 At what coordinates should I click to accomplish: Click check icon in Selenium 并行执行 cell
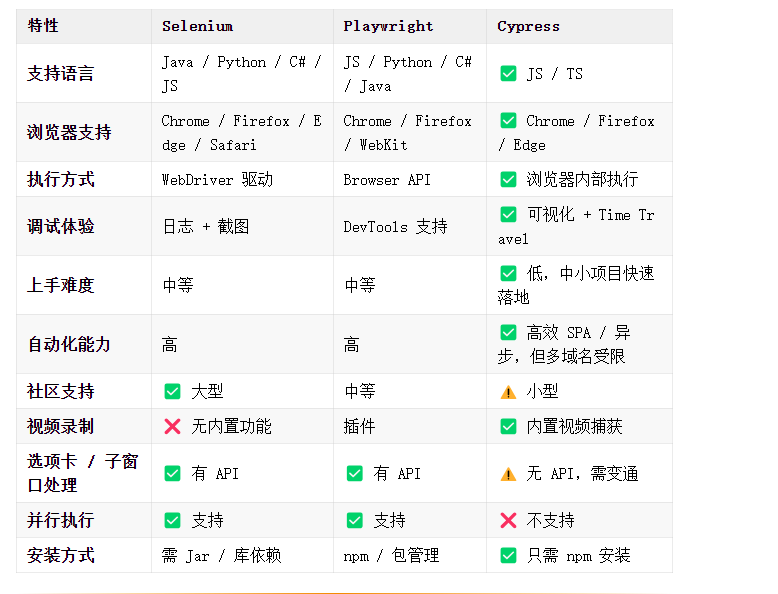[172, 520]
